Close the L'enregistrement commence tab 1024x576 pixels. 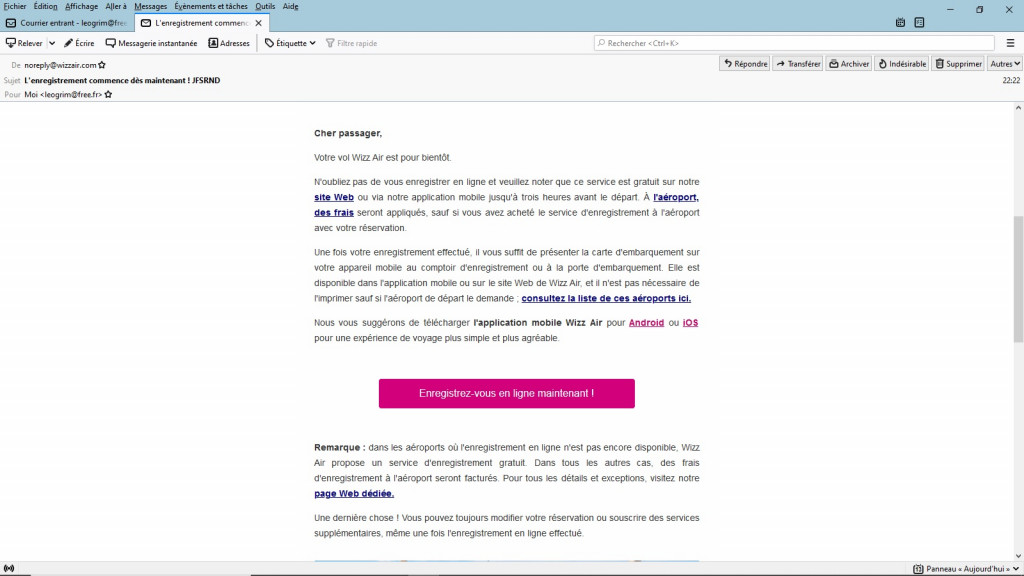259,23
